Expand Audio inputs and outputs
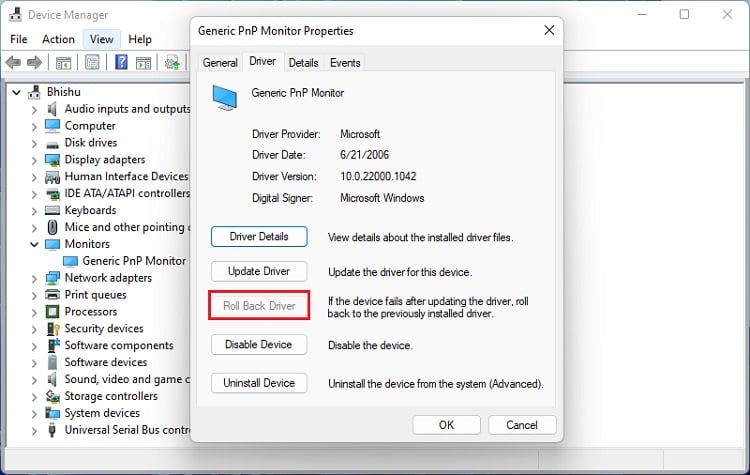 tap(34, 109)
